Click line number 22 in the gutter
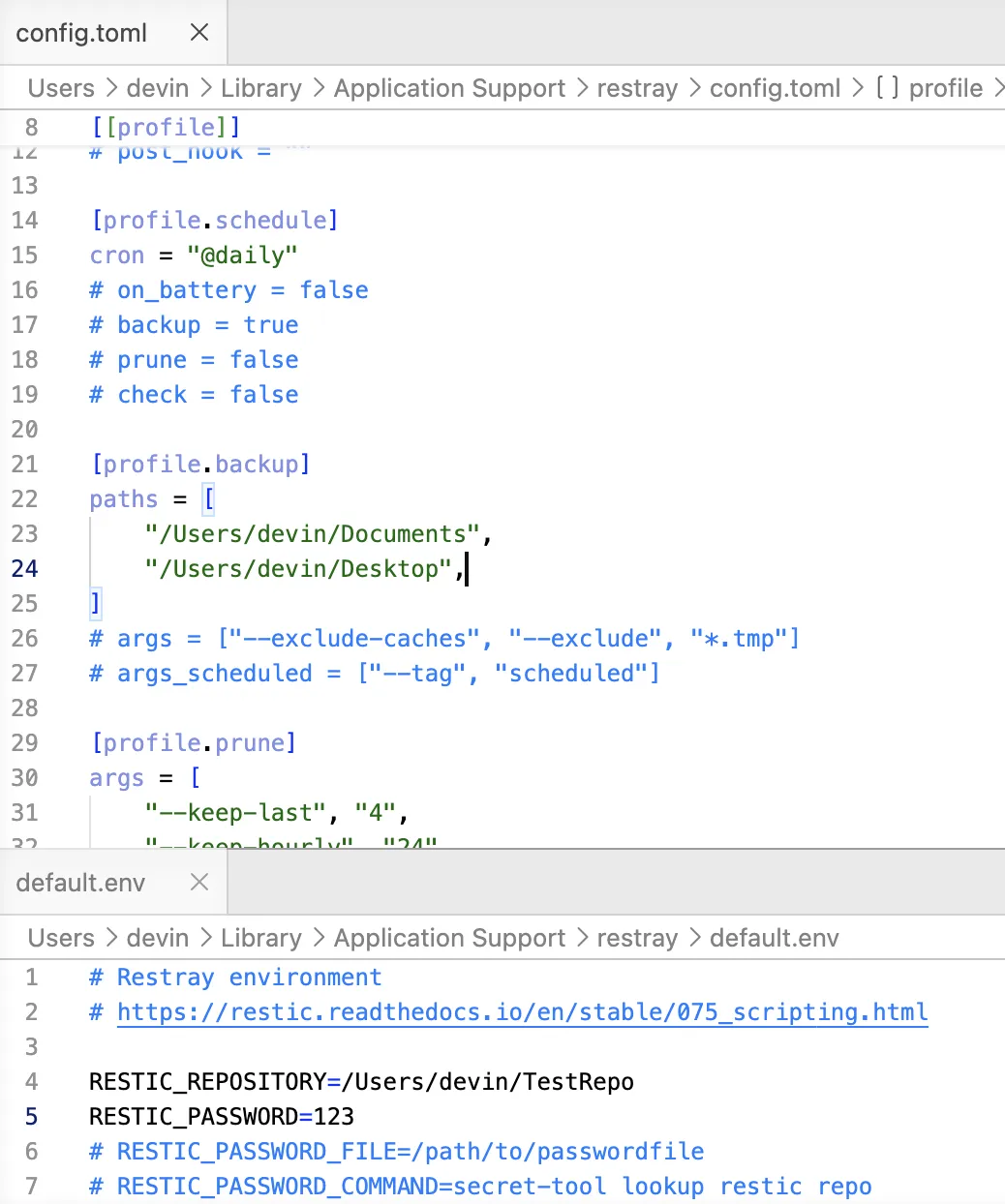The height and width of the screenshot is (1204, 1005). [25, 499]
